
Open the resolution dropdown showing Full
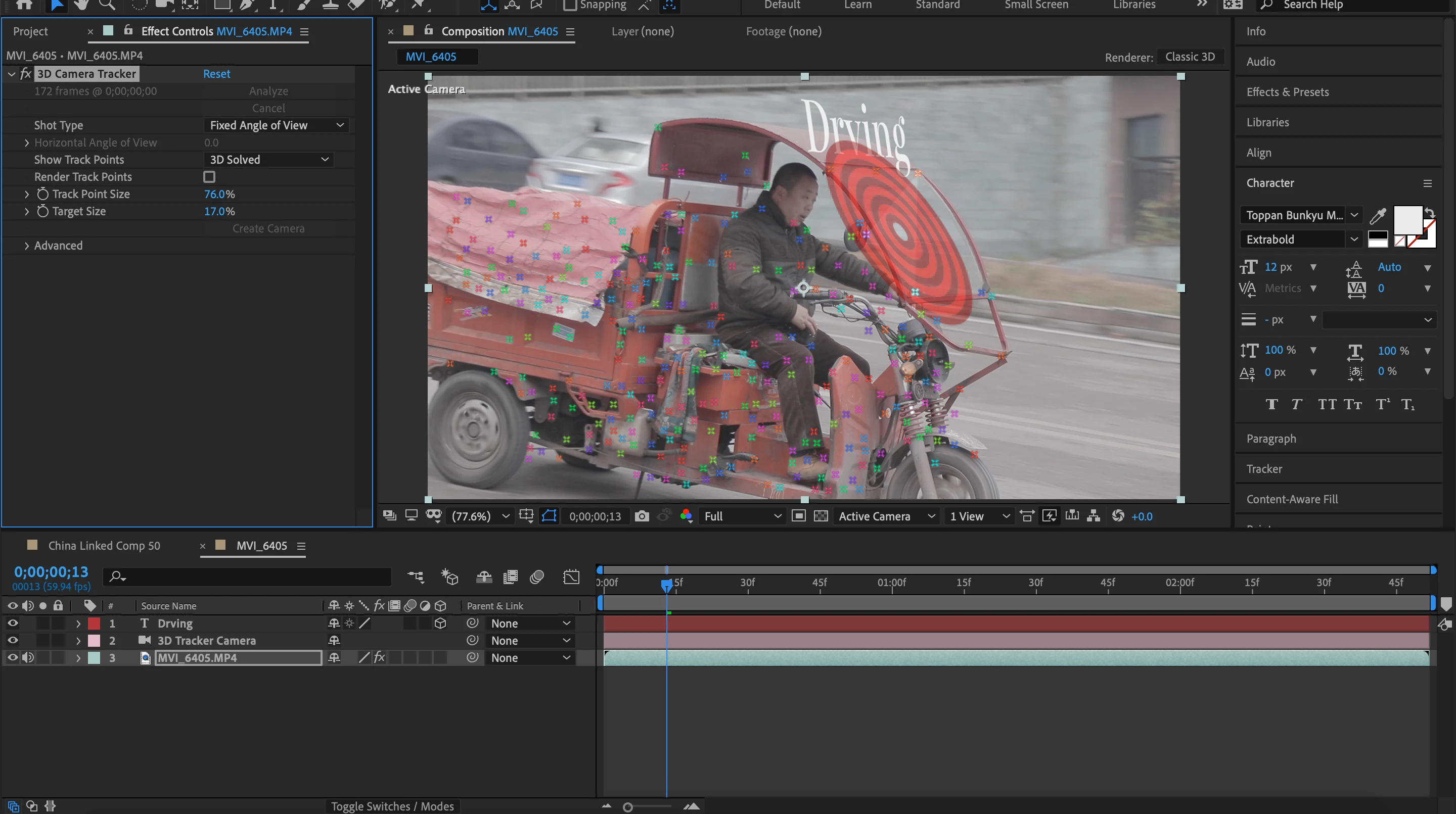[742, 516]
